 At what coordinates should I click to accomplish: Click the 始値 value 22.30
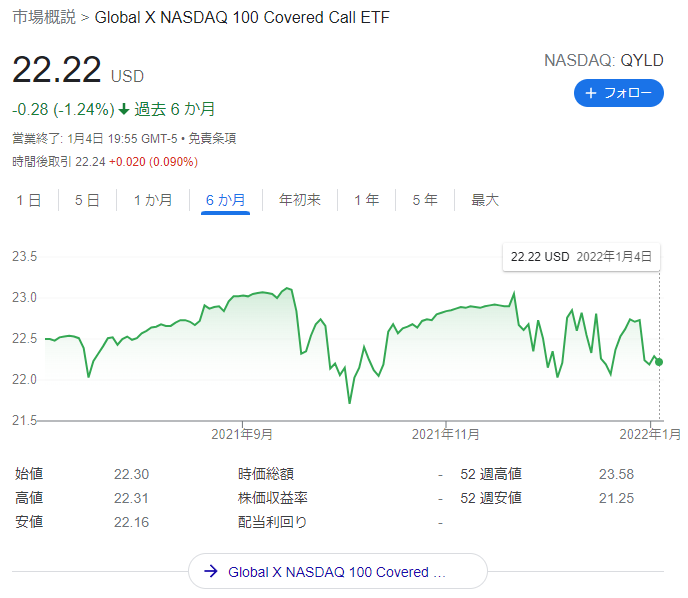click(x=131, y=474)
